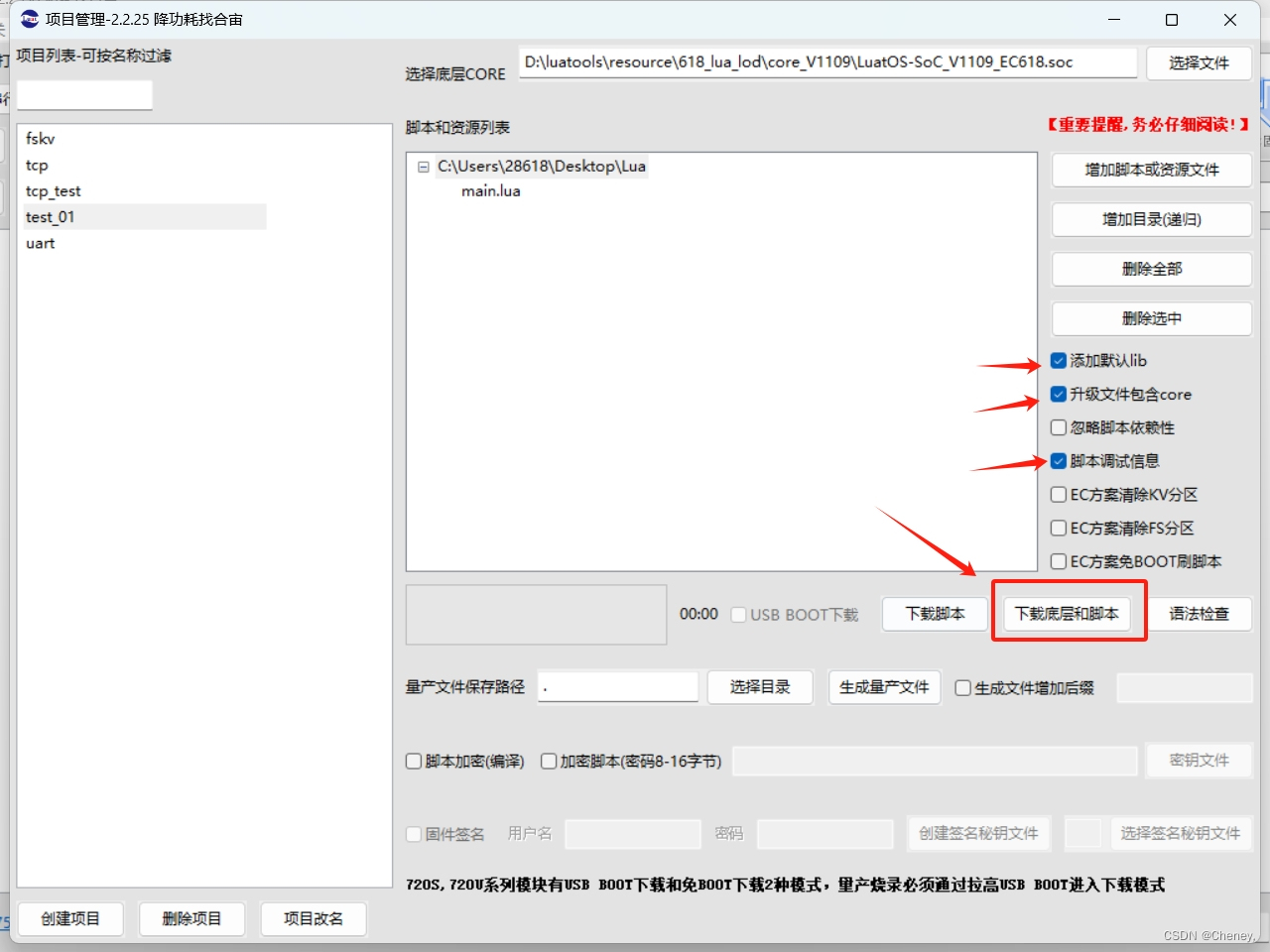This screenshot has width=1270, height=952.
Task: Collapse the C:\Users\28618\Desktop\Lua tree node
Action: pos(424,167)
